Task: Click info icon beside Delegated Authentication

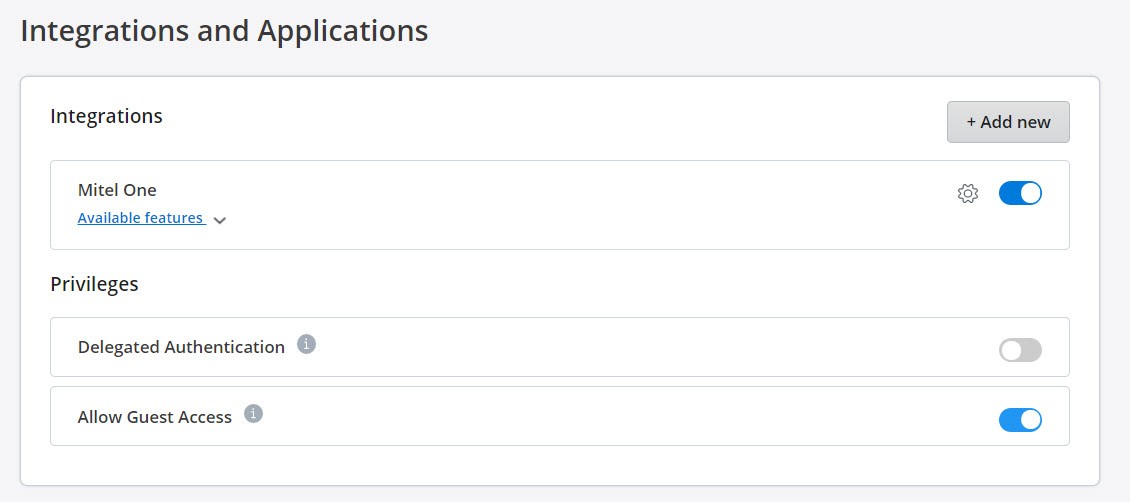Action: click(306, 344)
